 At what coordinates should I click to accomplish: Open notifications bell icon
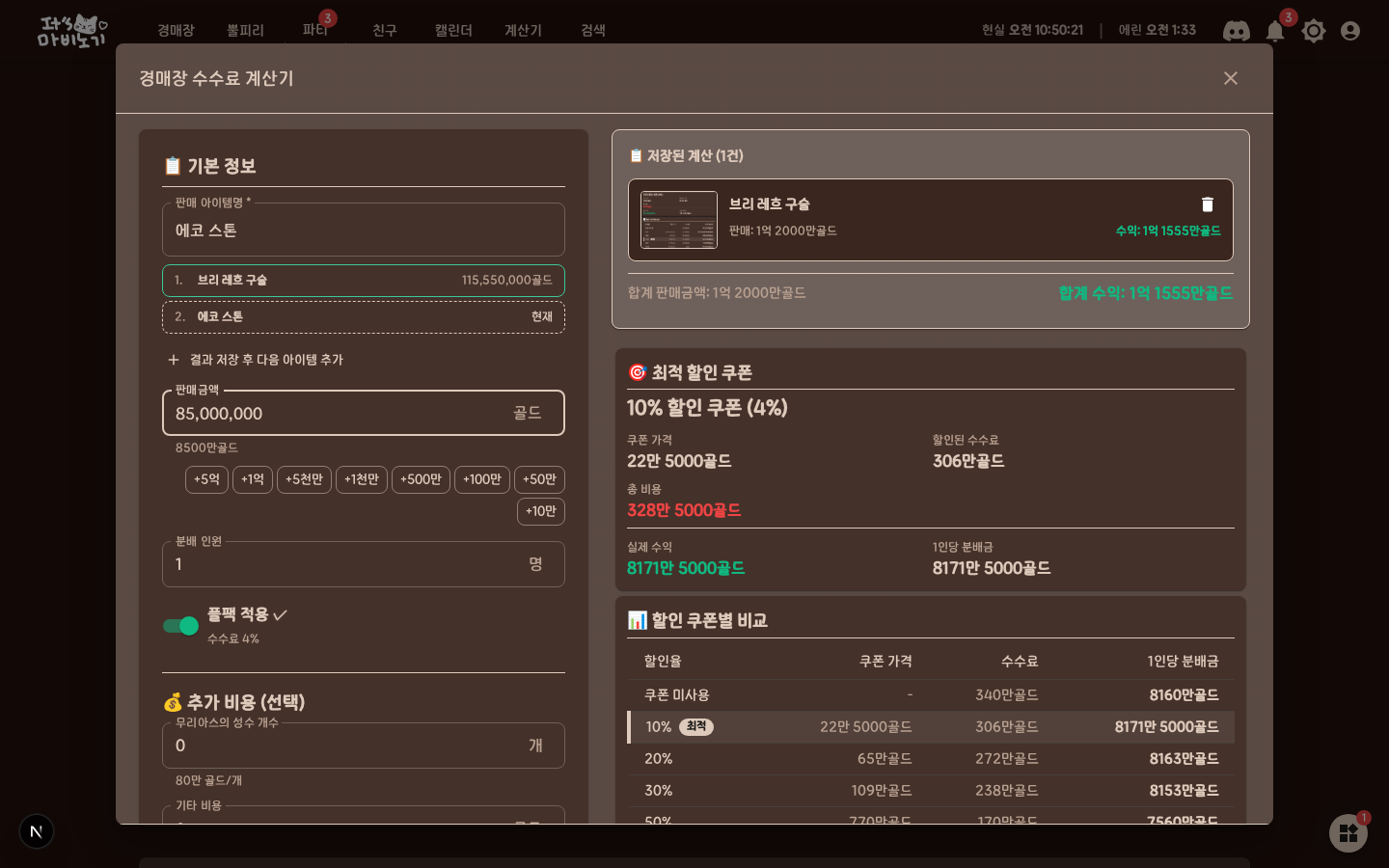click(x=1275, y=31)
